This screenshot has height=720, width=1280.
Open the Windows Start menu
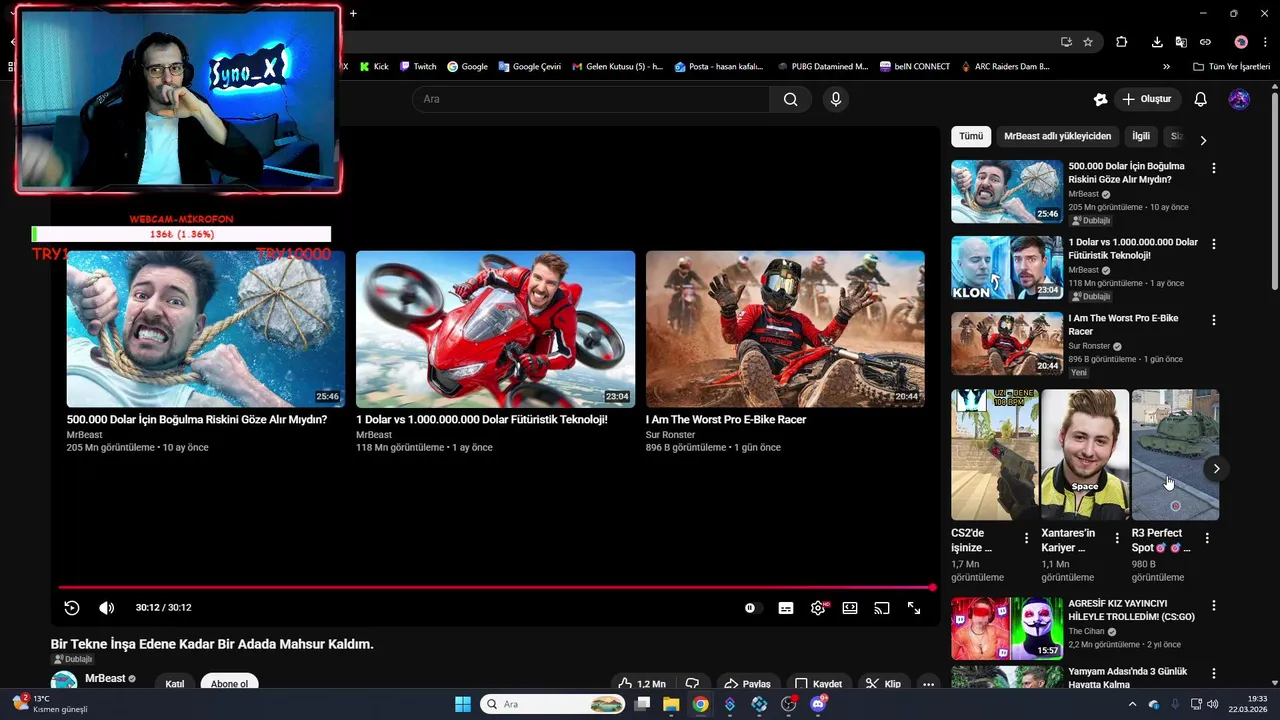coord(463,704)
